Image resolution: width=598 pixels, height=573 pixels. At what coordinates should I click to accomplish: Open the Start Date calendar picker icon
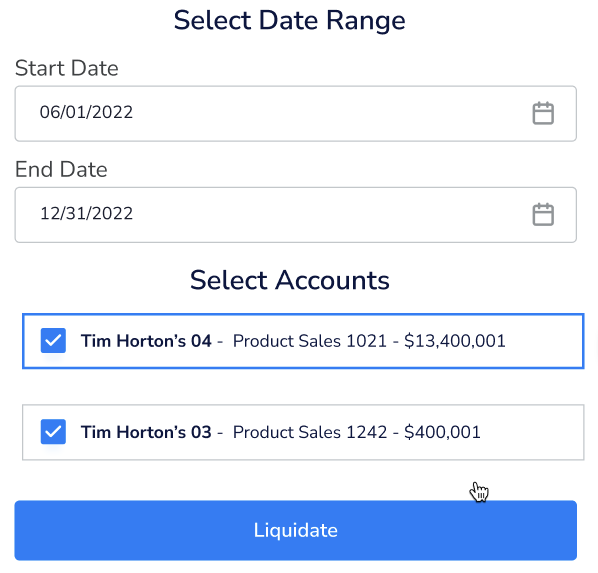pyautogui.click(x=543, y=113)
